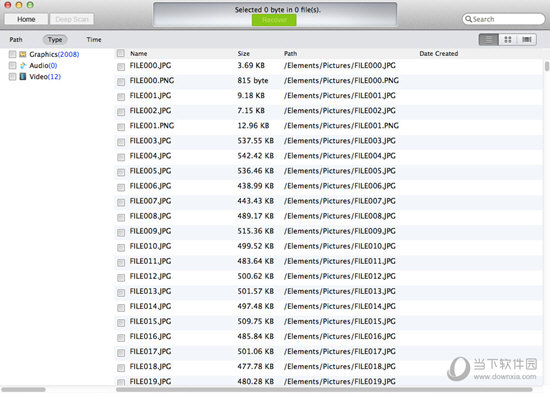The image size is (550, 393).
Task: Check the box for FILE002.JPG
Action: point(121,112)
